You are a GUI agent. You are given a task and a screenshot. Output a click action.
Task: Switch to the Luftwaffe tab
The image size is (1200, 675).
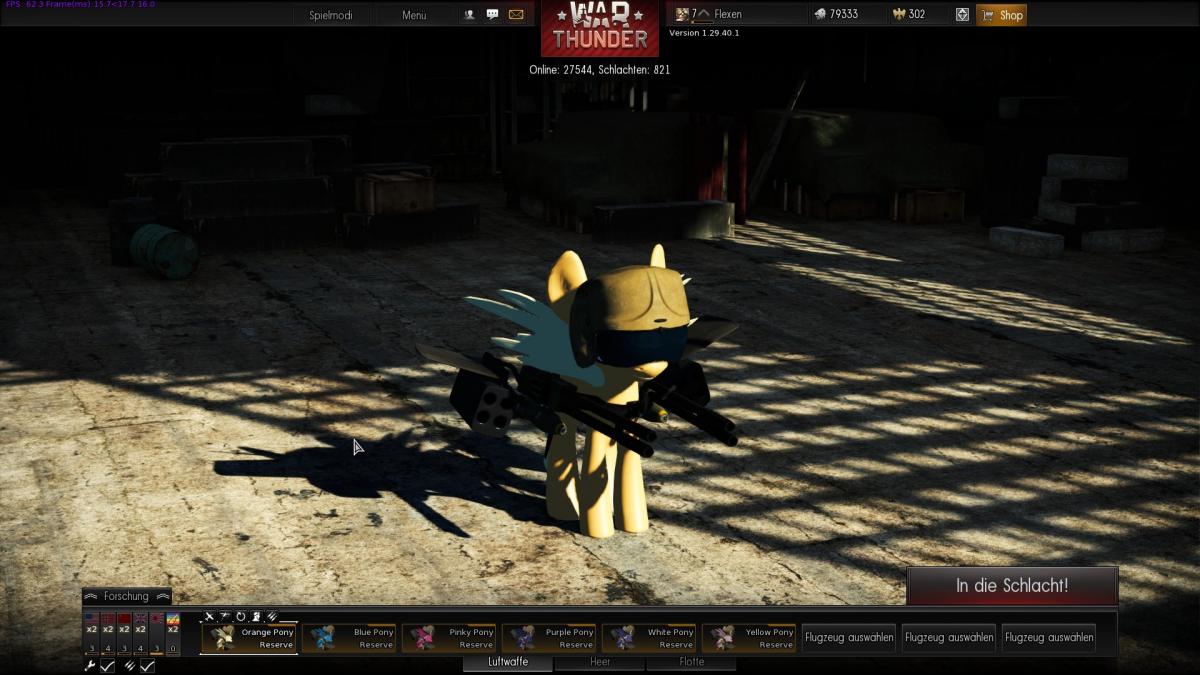point(508,662)
